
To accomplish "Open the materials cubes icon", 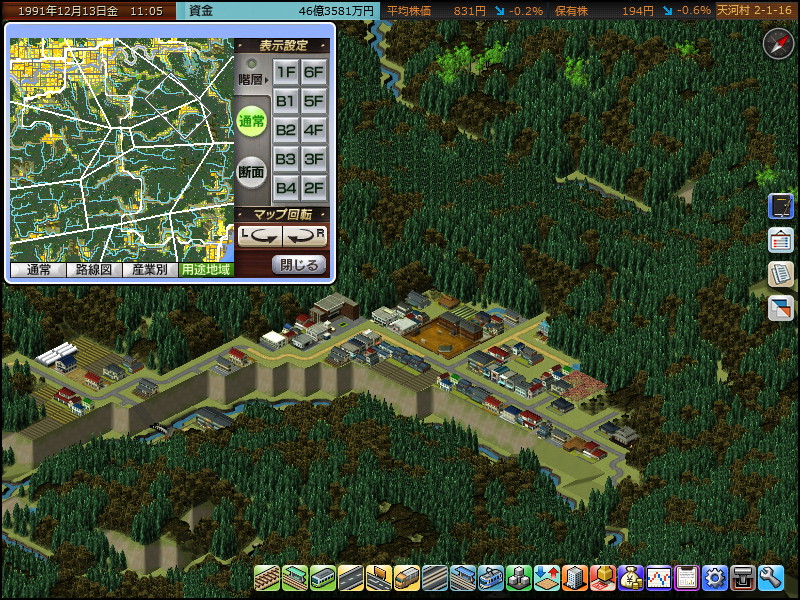I will pyautogui.click(x=519, y=578).
